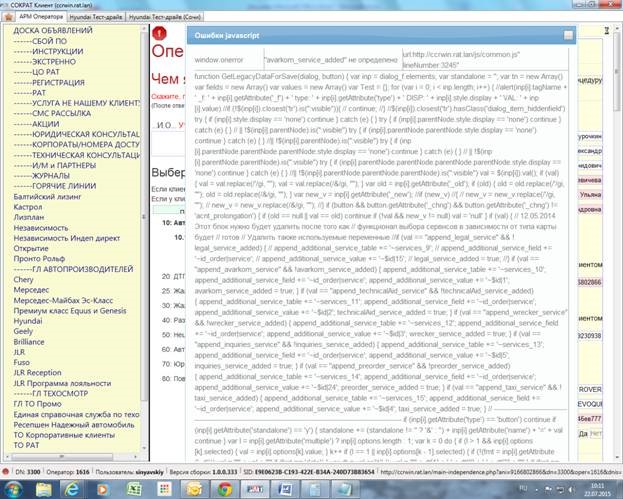Viewport: 623px width, 499px height.
Task: Select Мерседес in the brand list
Action: pos(32,287)
